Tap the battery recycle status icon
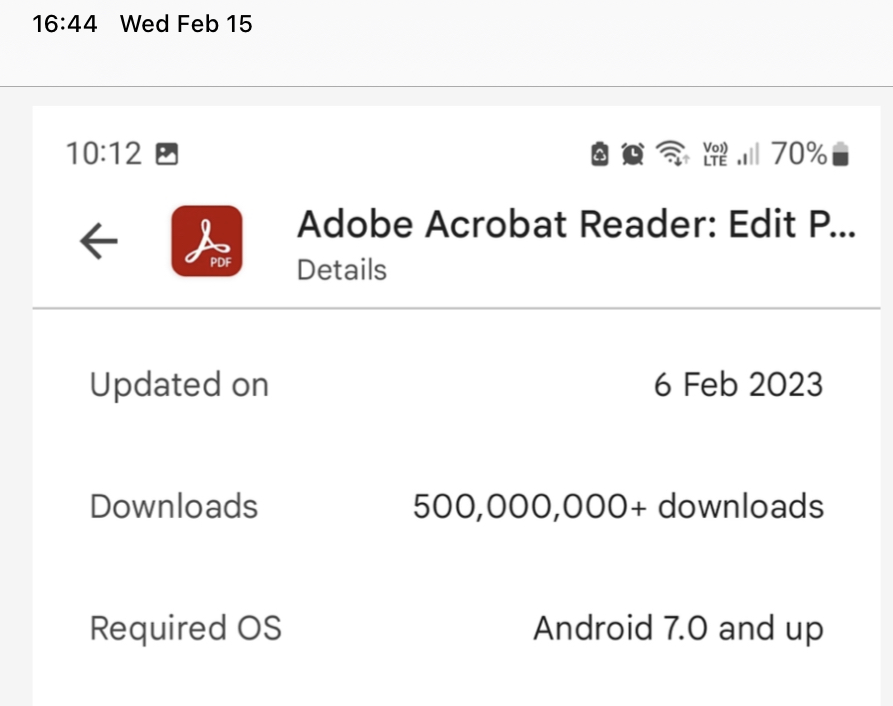Screen dimensions: 893x706 tap(600, 154)
